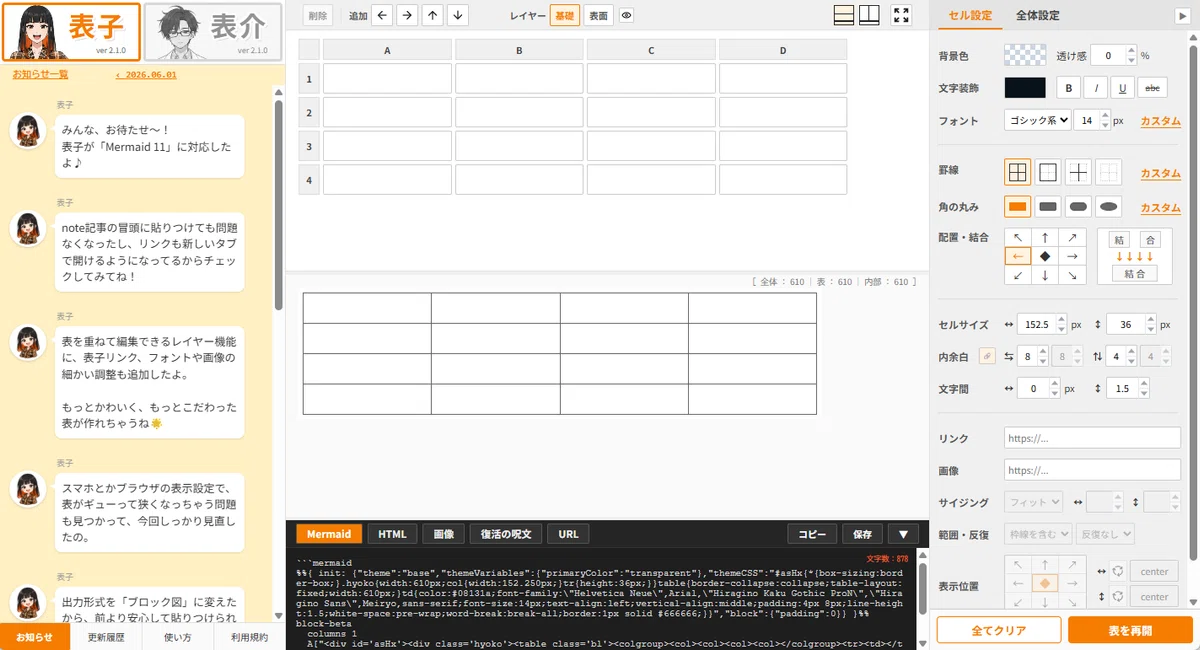Viewport: 1200px width, 650px height.
Task: Click the リンク URL input field
Action: [x=1092, y=438]
